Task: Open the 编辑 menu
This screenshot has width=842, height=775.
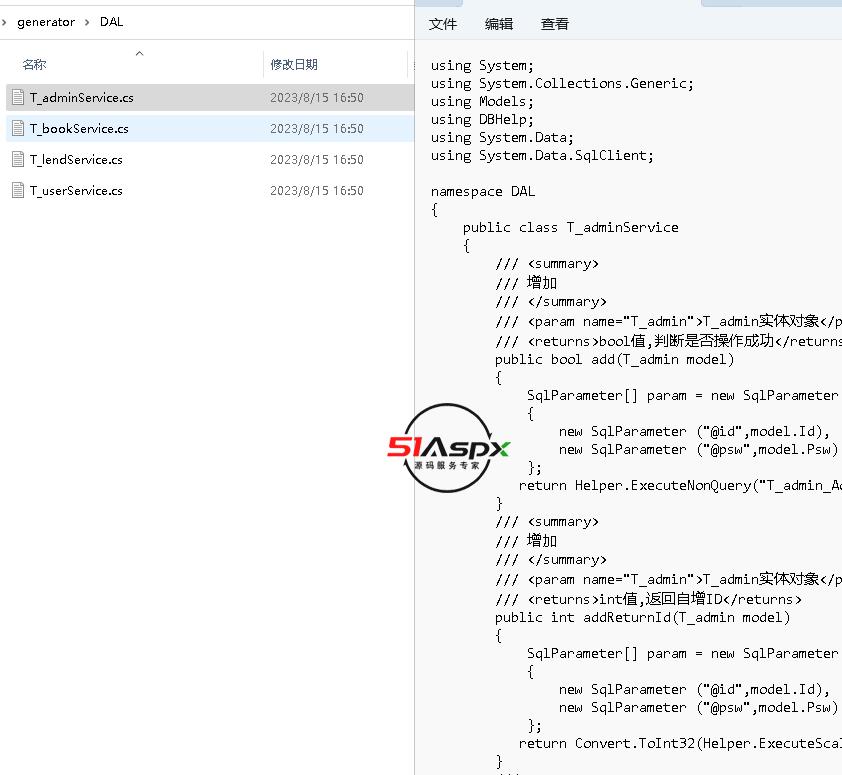Action: [499, 24]
